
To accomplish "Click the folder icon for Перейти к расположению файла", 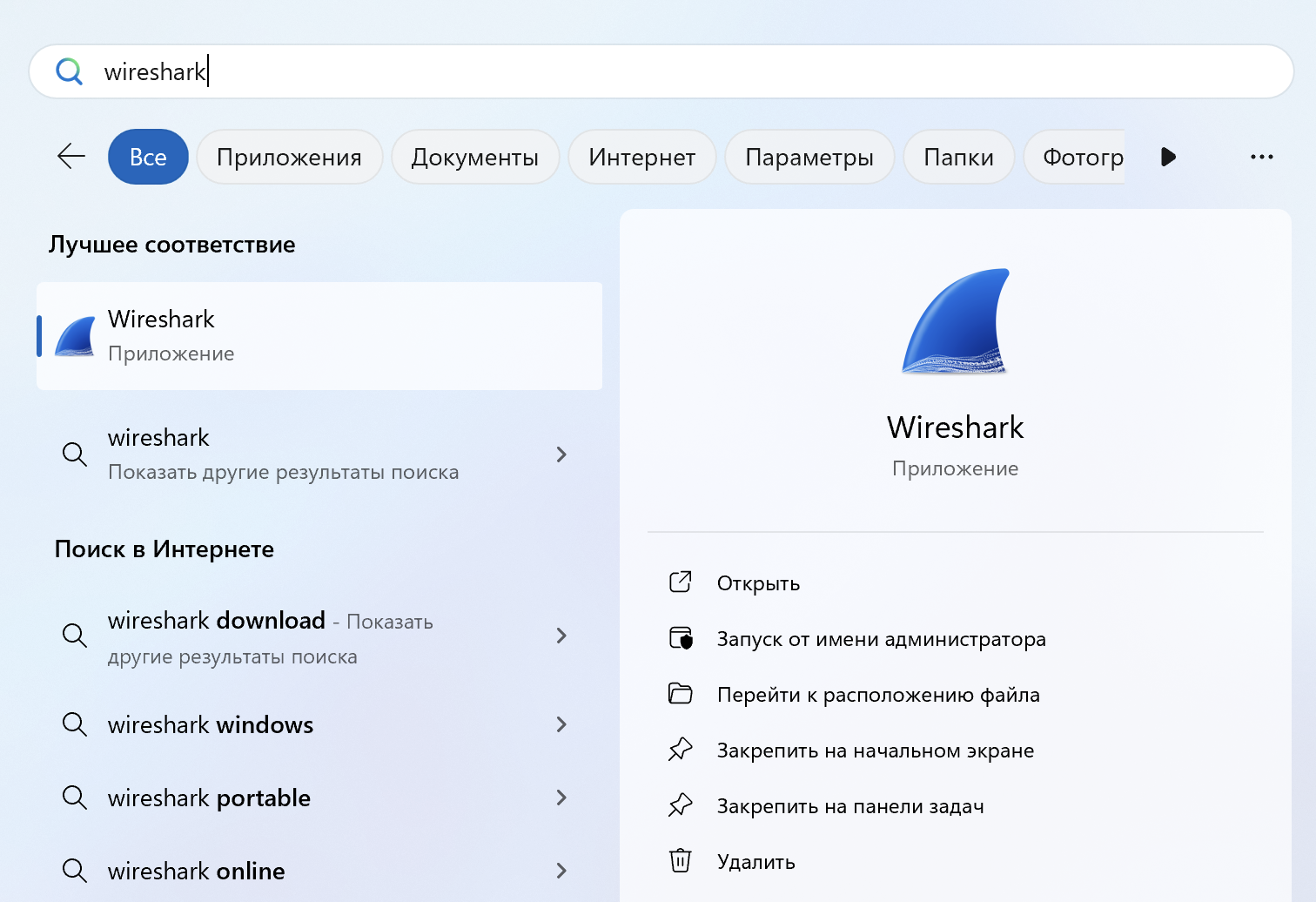I will tap(682, 693).
